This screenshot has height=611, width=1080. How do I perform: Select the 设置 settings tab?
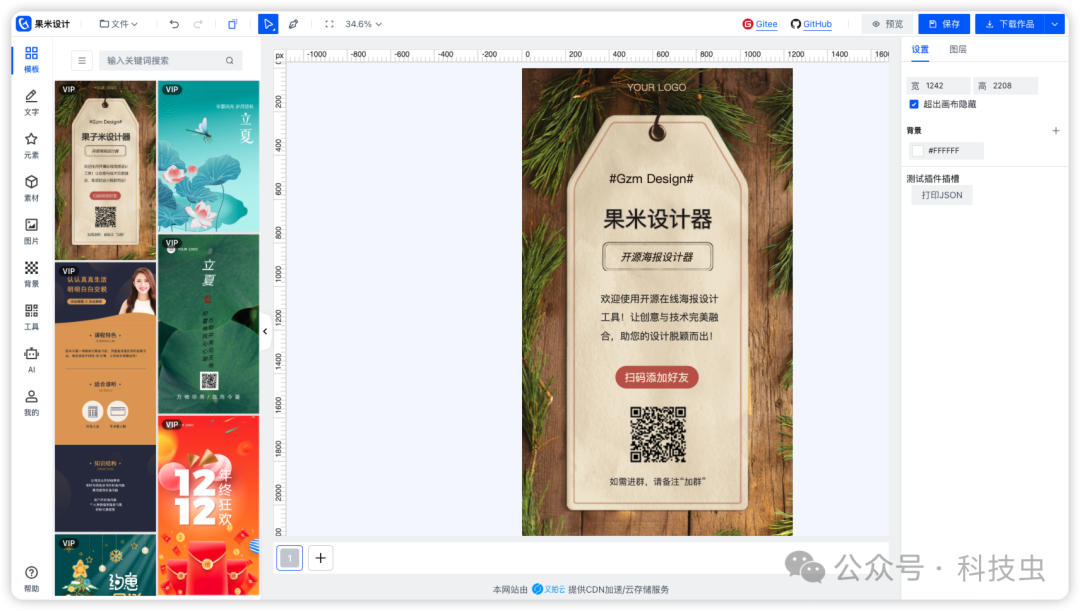pos(920,49)
